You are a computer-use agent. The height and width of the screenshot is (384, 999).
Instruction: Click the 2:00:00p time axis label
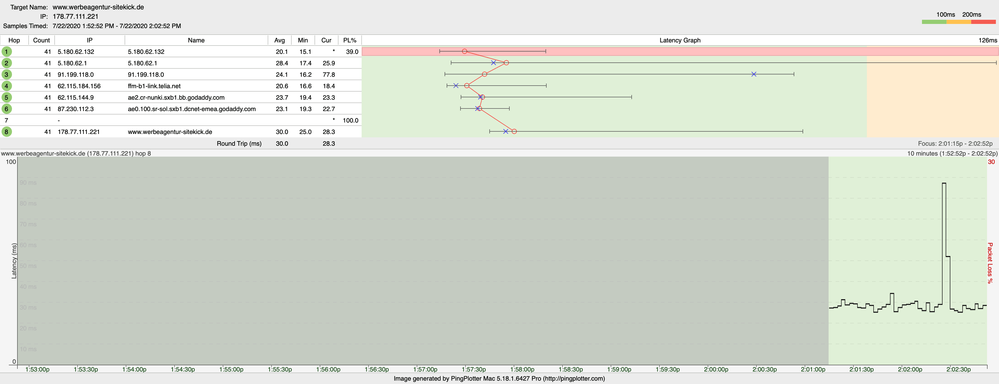click(x=716, y=369)
